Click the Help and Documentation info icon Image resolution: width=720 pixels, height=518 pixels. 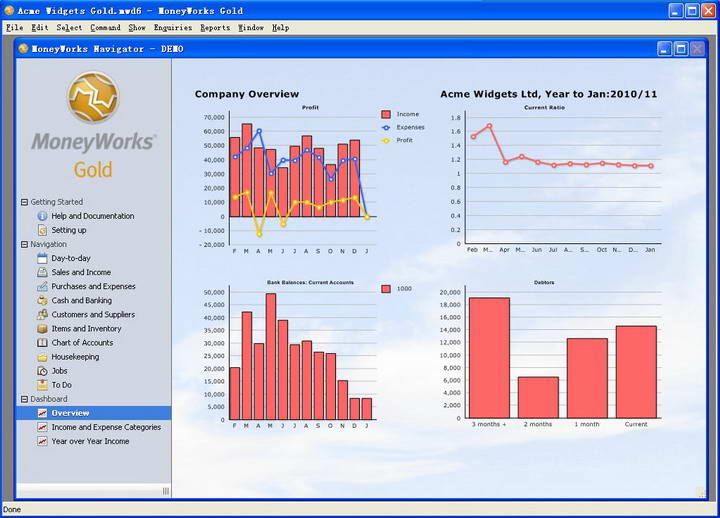pyautogui.click(x=42, y=216)
